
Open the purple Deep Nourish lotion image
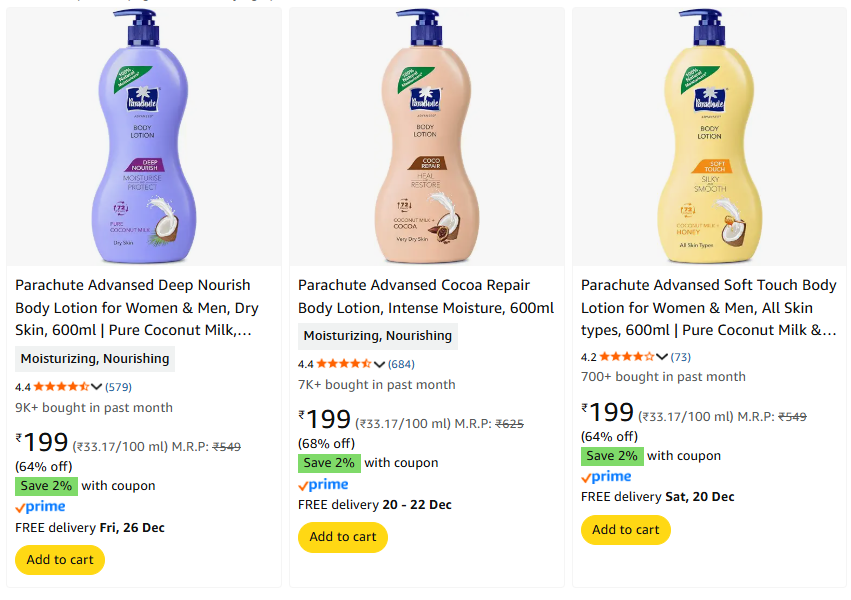[x=143, y=135]
